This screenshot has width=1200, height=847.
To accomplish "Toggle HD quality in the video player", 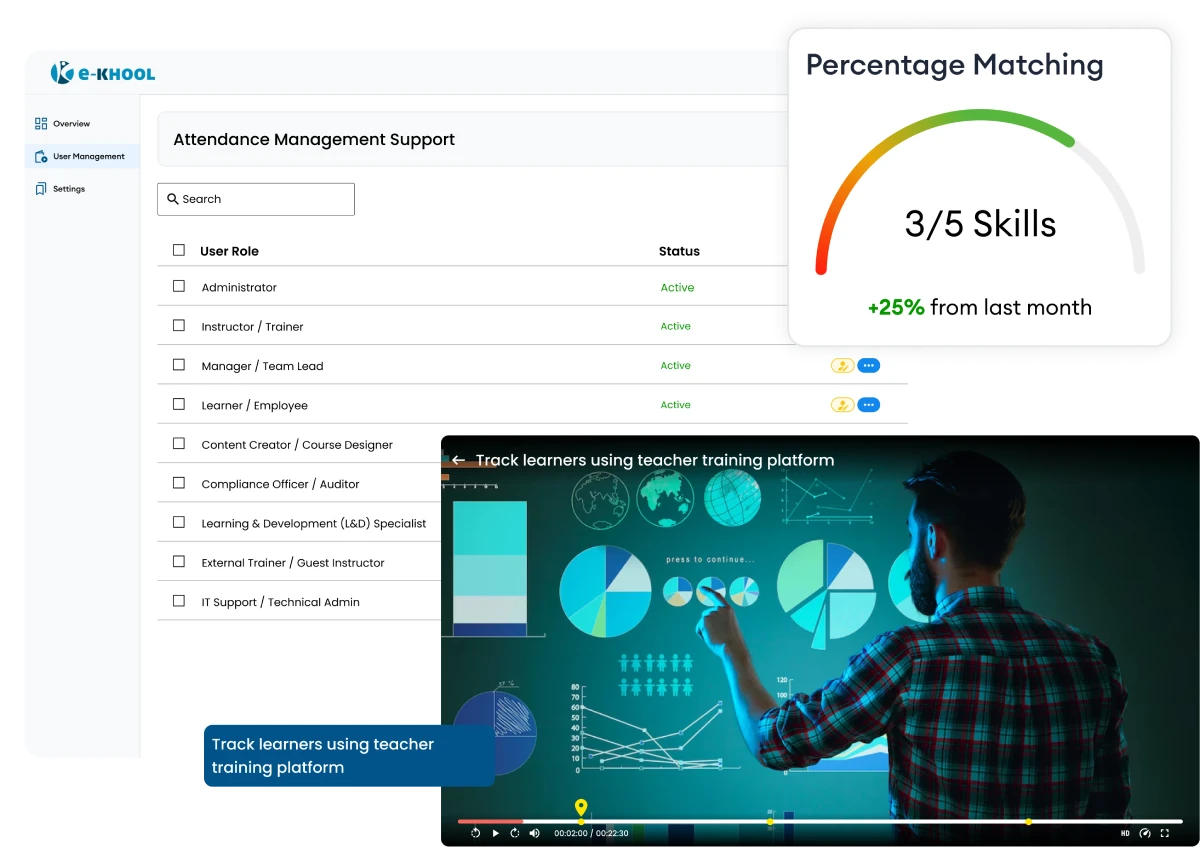I will tap(1125, 833).
